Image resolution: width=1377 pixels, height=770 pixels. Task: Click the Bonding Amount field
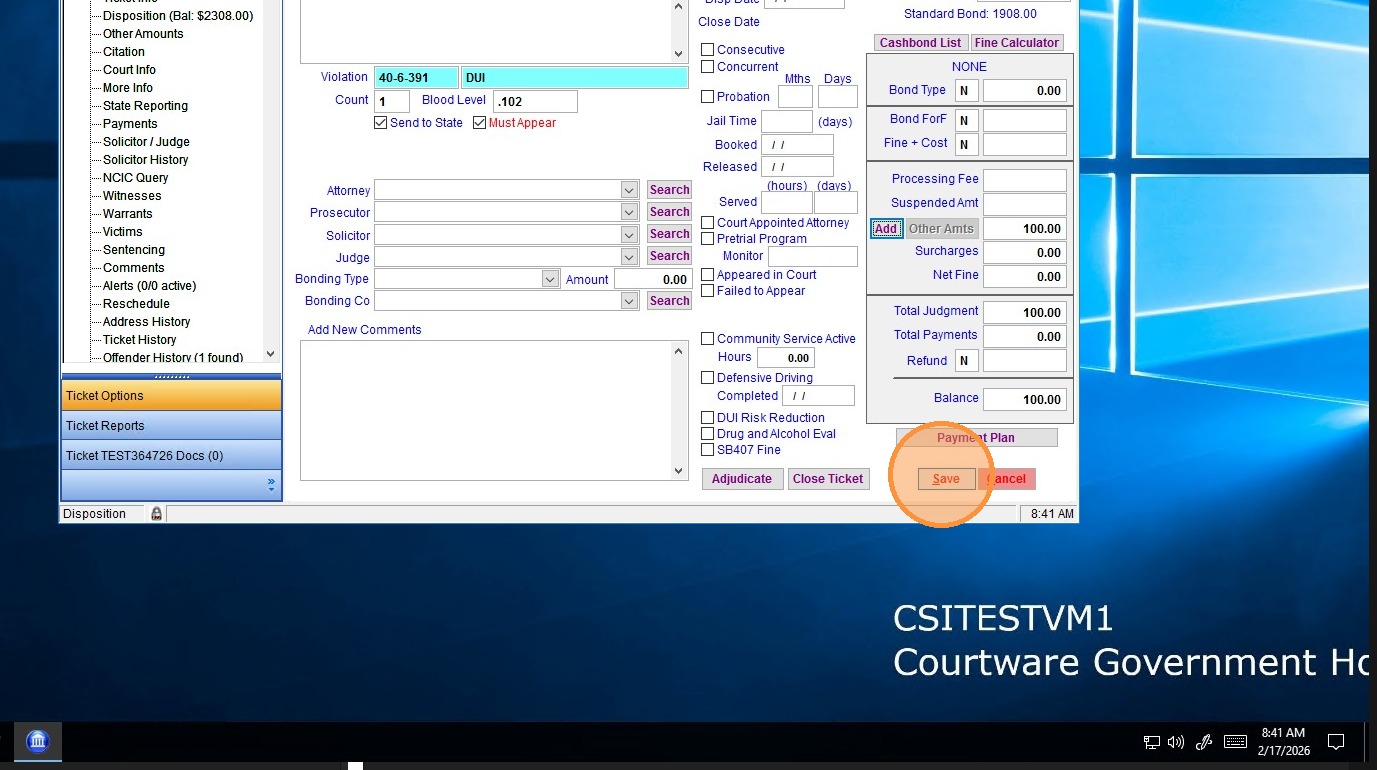[653, 280]
